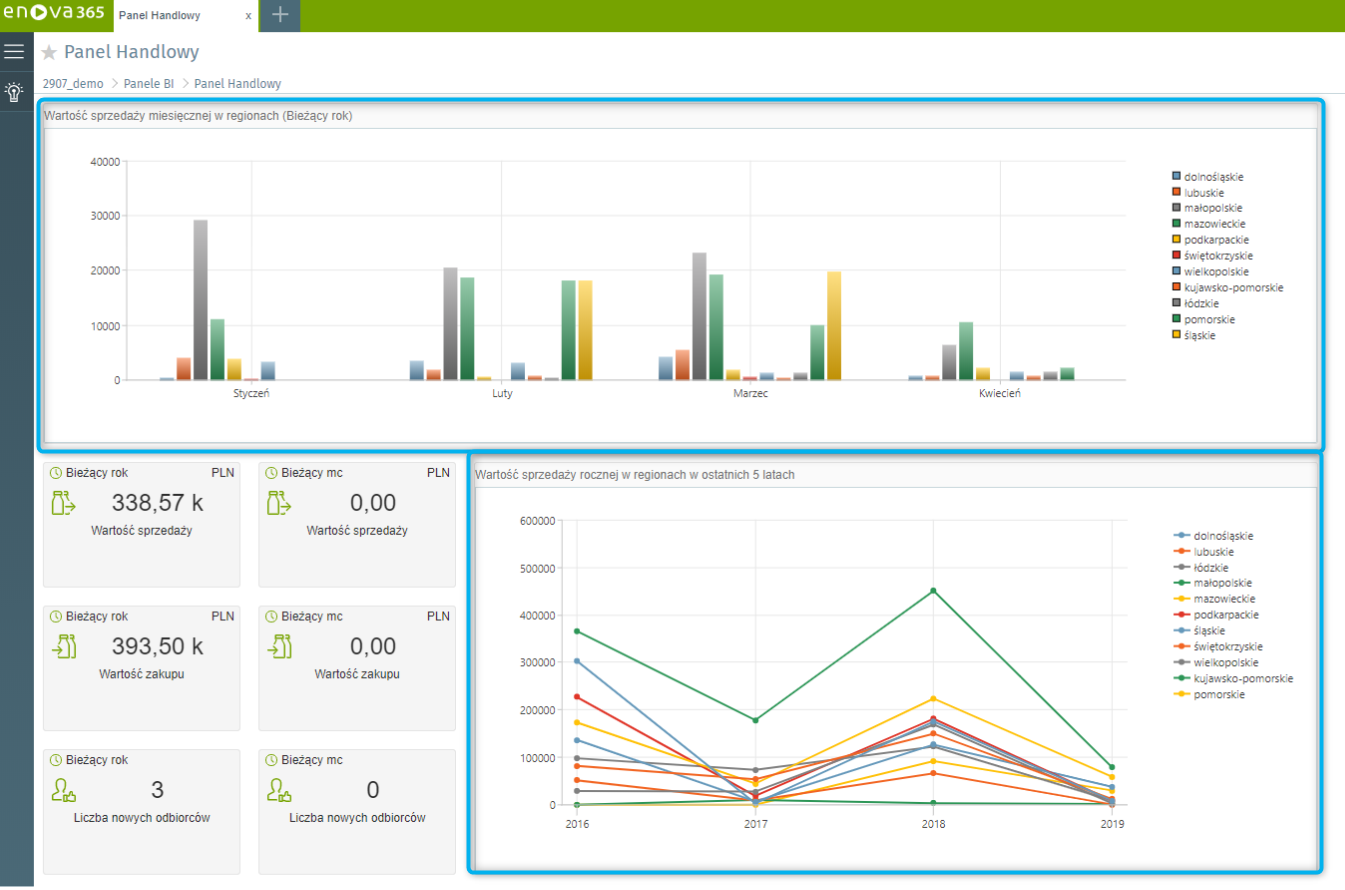1345x890 pixels.
Task: Click the monthly new customers icon
Action: 280,790
